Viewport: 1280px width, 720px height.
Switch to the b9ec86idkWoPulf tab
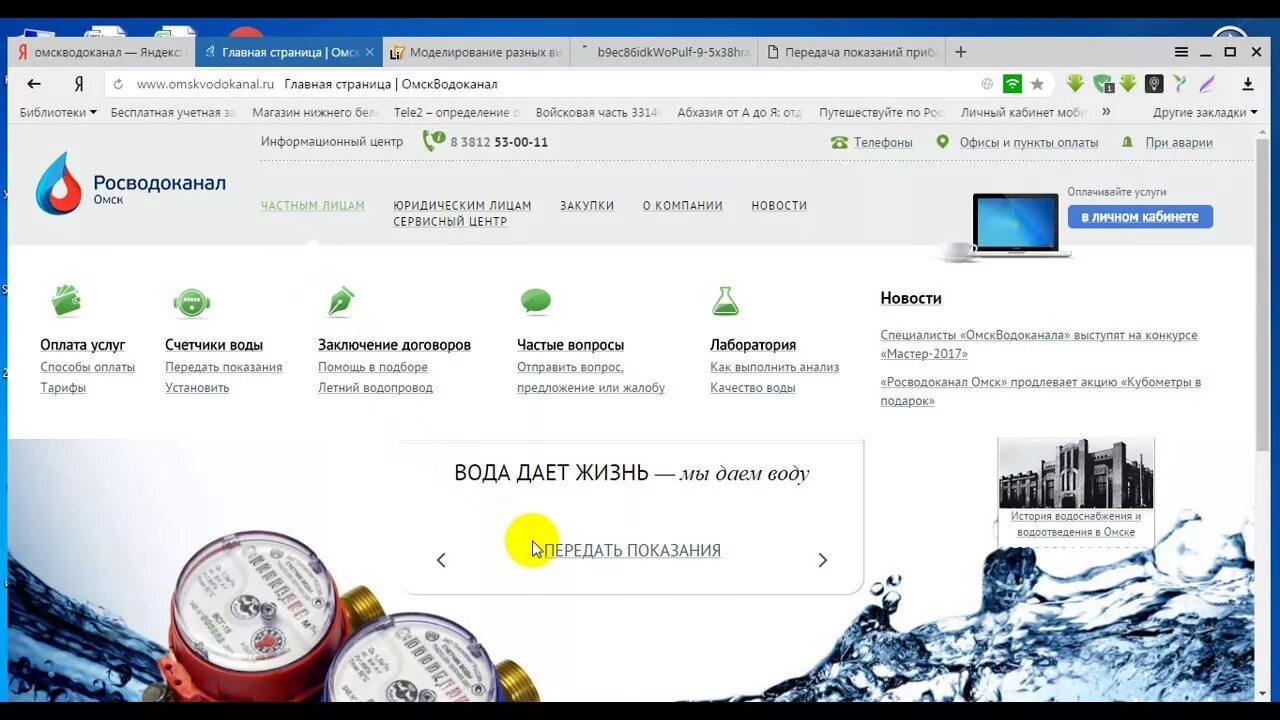point(664,52)
